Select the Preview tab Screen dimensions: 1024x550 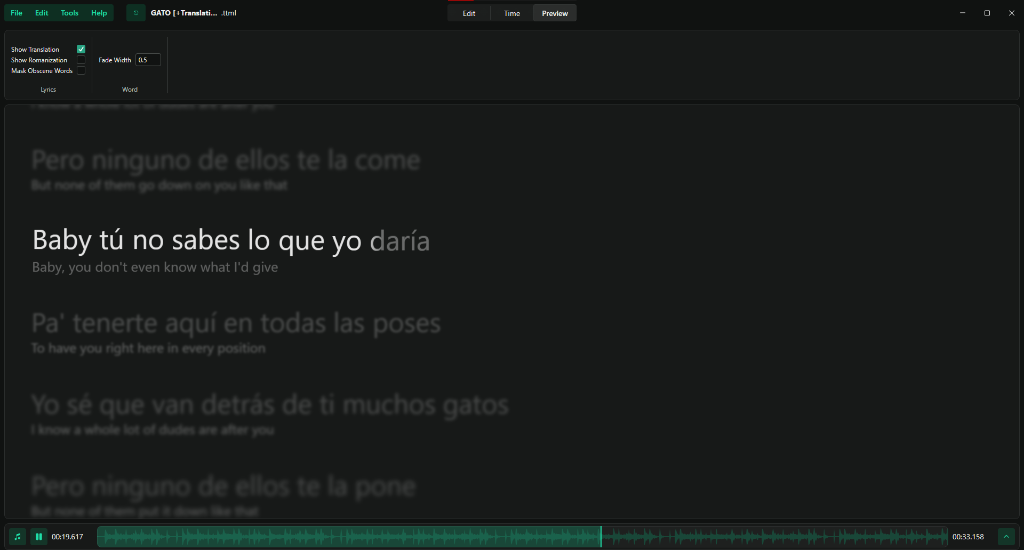click(554, 13)
